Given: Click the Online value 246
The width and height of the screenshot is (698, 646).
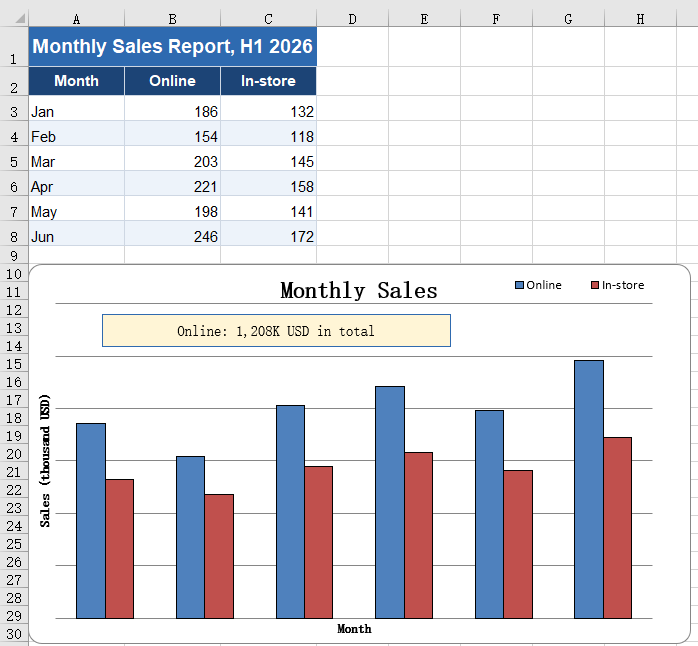Looking at the screenshot, I should point(173,233).
